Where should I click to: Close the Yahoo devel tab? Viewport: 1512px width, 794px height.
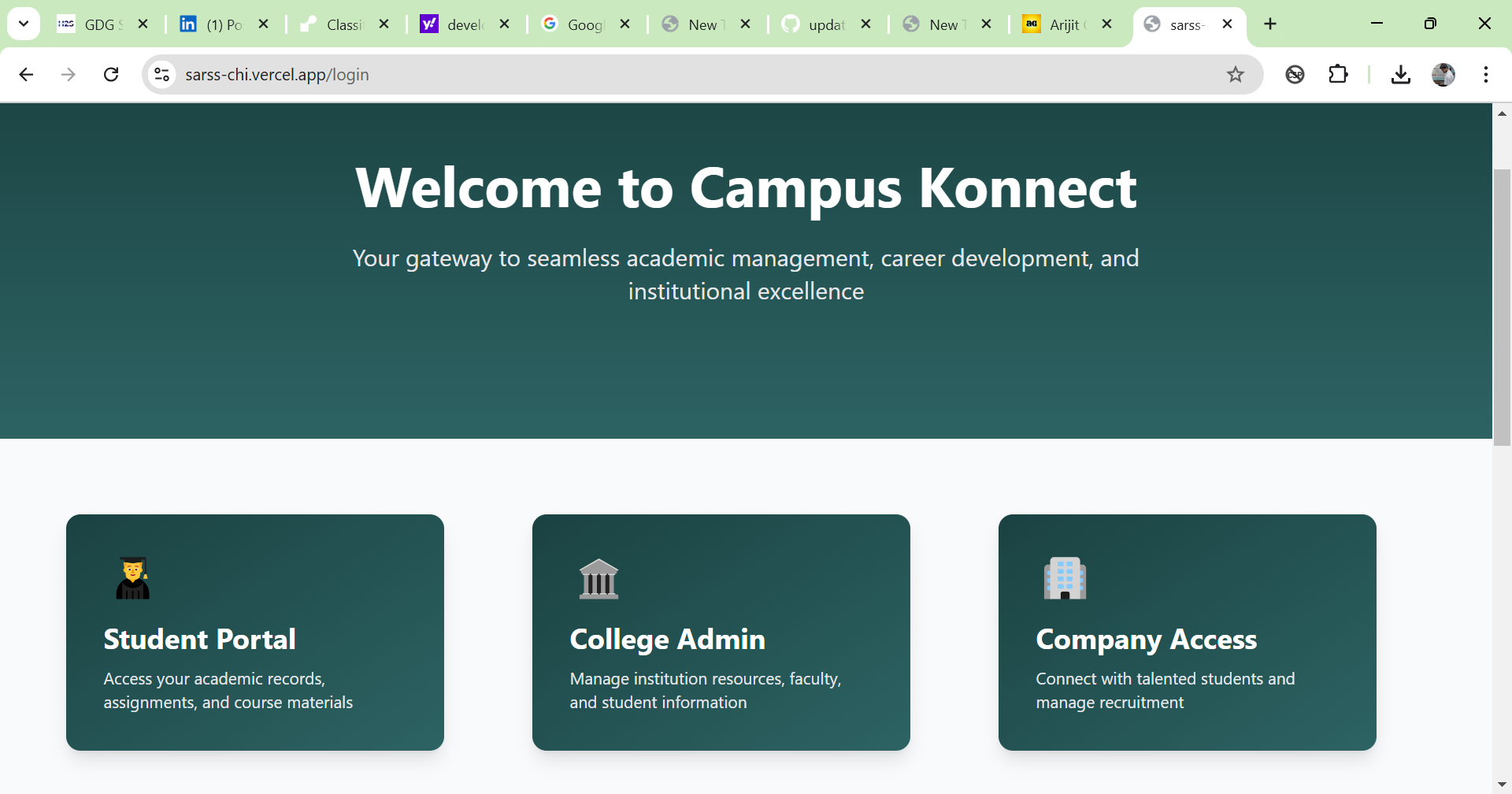click(505, 24)
